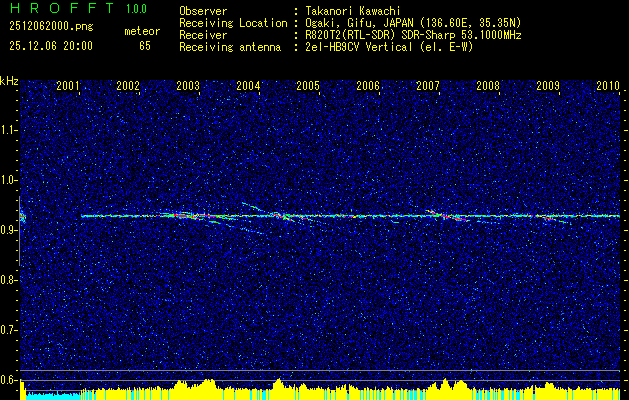Viewport: 629px width, 400px height.
Task: Click the meteor count value 65
Action: point(145,46)
